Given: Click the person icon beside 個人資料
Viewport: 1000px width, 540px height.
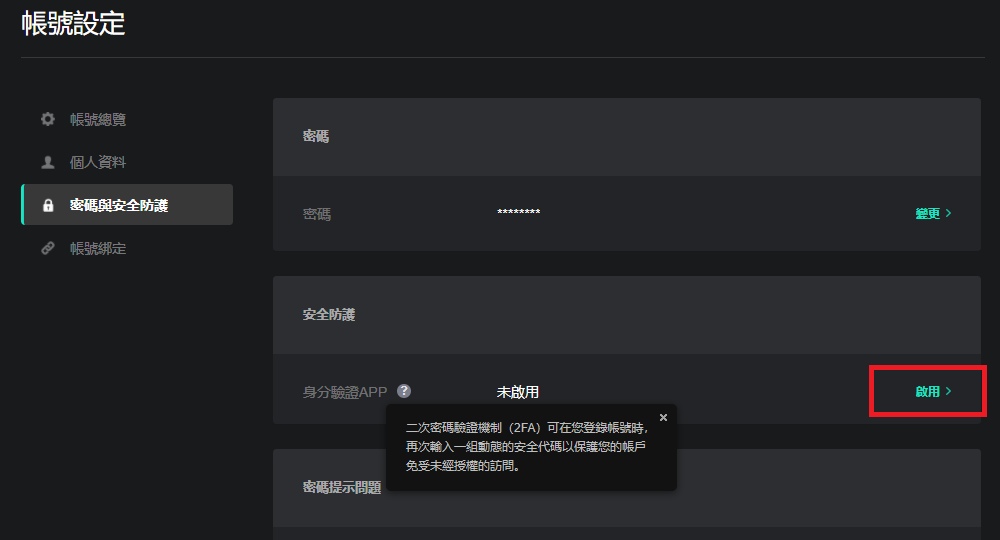Looking at the screenshot, I should 47,162.
